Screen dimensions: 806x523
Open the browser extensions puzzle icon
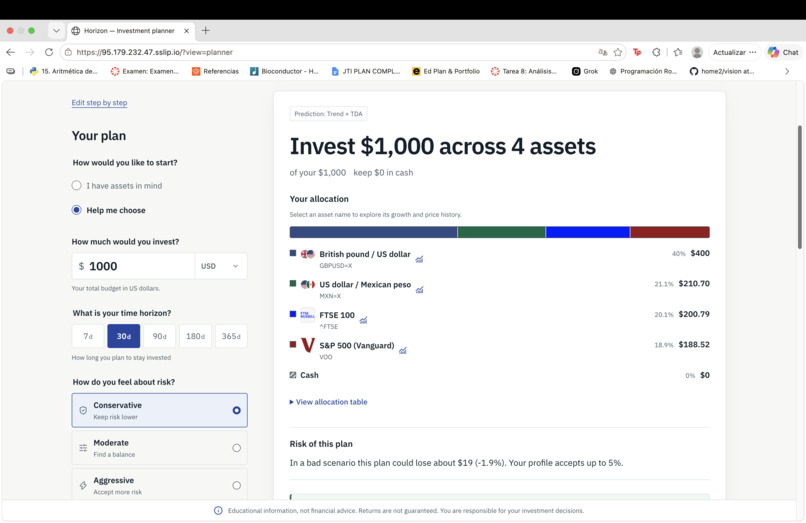pos(656,52)
